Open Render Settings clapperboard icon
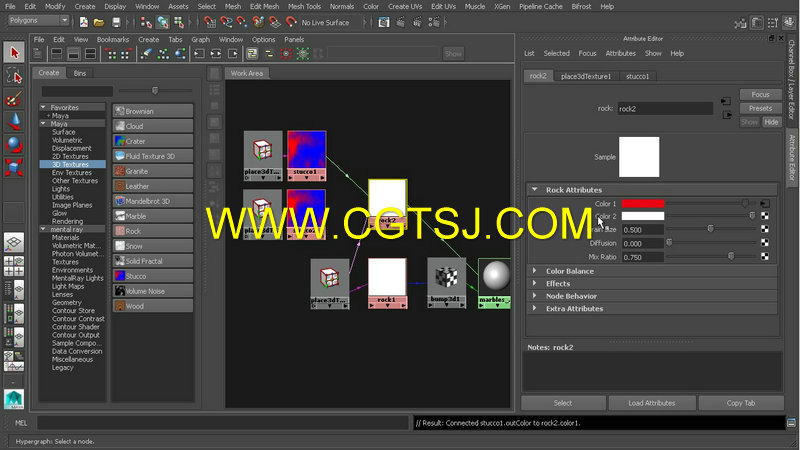800x450 pixels. click(434, 22)
